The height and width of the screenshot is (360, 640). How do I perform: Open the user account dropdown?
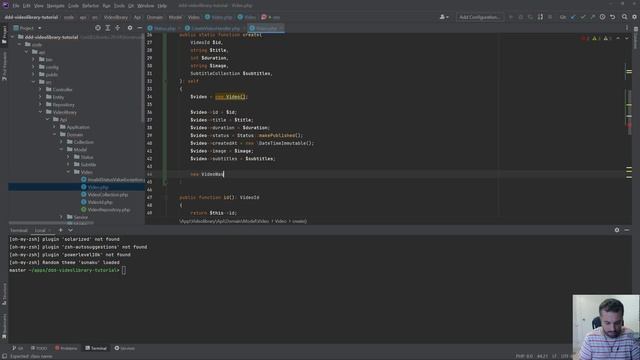click(444, 17)
